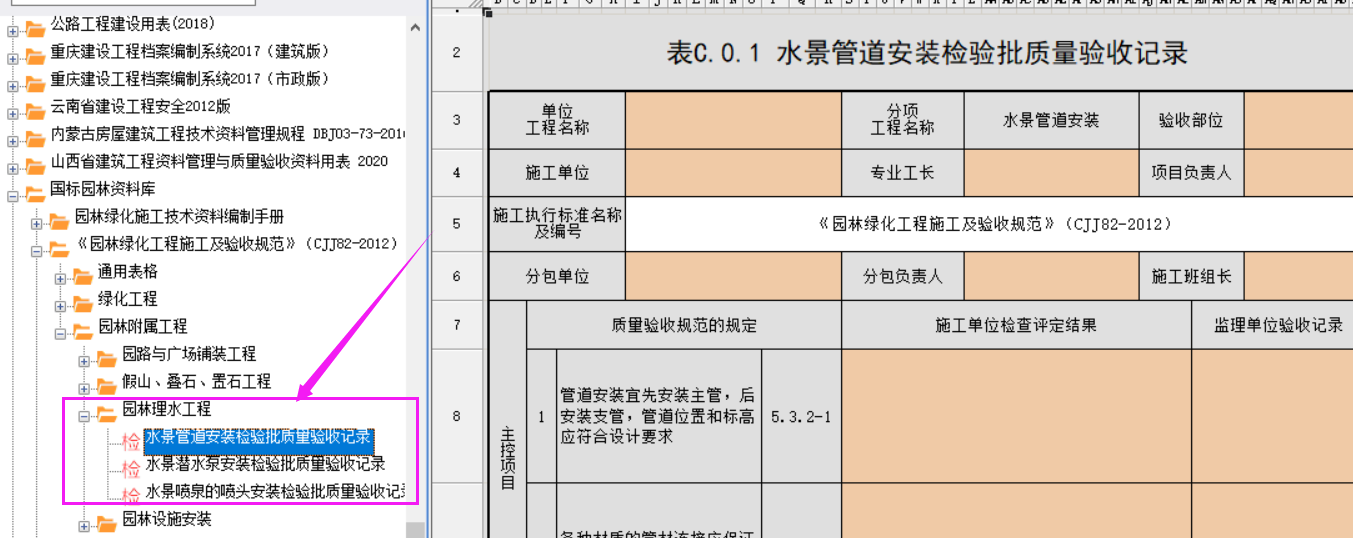Viewport: 1353px width, 538px height.
Task: Open 水景喷泉的喷头安装检验批质量验收记录 form
Action: [x=275, y=492]
